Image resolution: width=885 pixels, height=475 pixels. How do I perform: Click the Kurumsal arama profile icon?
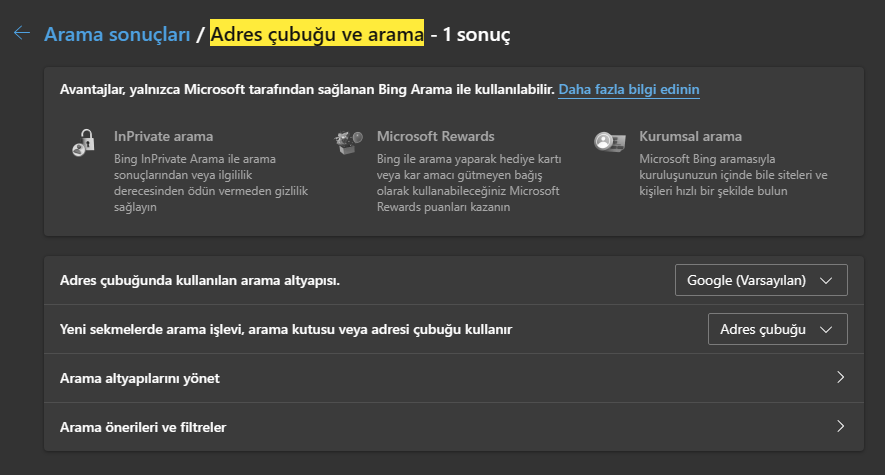610,141
